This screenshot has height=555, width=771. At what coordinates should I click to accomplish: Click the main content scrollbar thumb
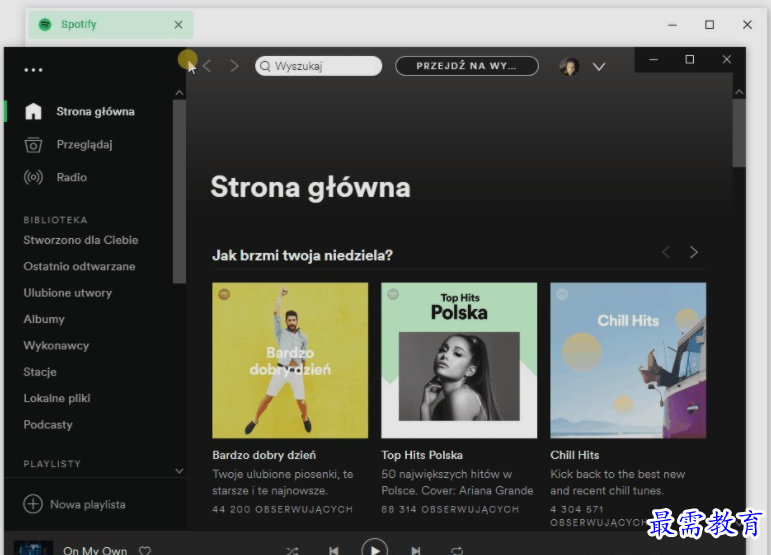pyautogui.click(x=739, y=133)
